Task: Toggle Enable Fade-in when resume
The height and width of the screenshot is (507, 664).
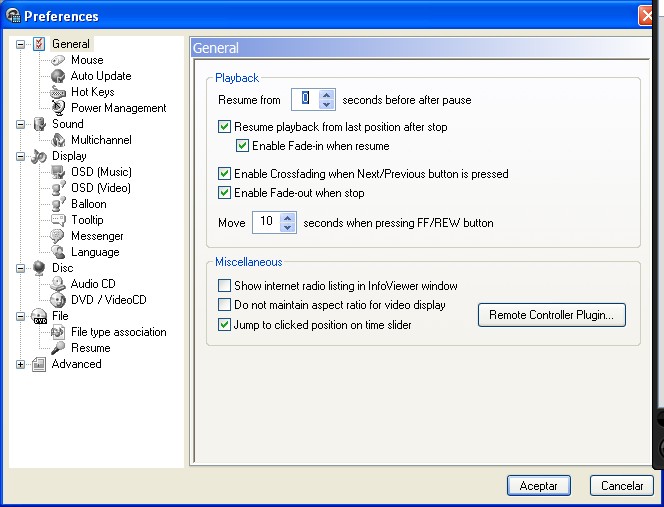Action: (242, 146)
